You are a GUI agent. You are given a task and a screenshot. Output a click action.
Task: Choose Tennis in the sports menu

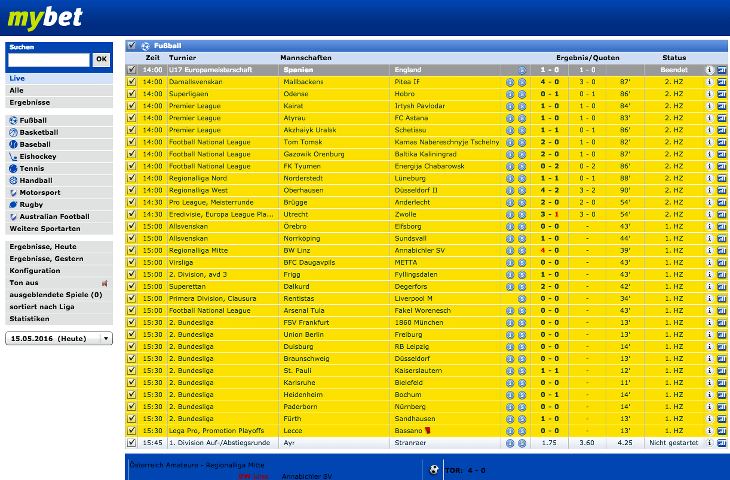point(59,169)
